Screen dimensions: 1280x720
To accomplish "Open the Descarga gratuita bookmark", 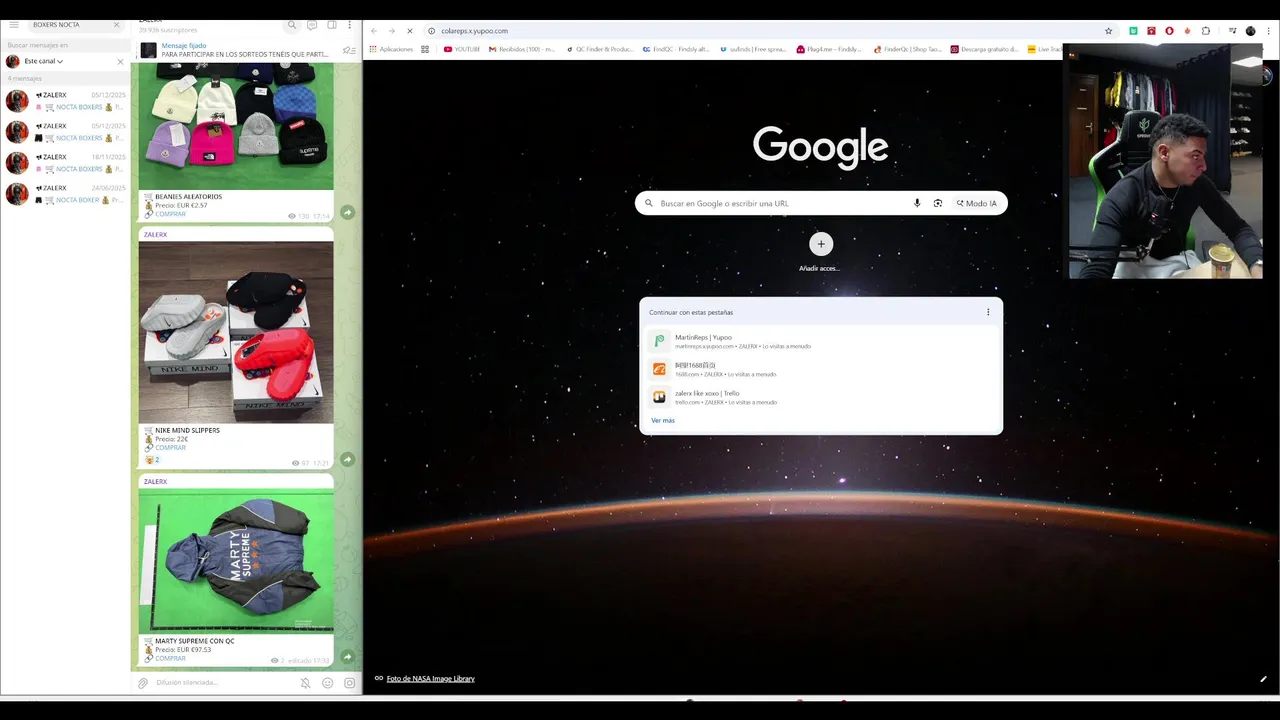I will click(984, 49).
